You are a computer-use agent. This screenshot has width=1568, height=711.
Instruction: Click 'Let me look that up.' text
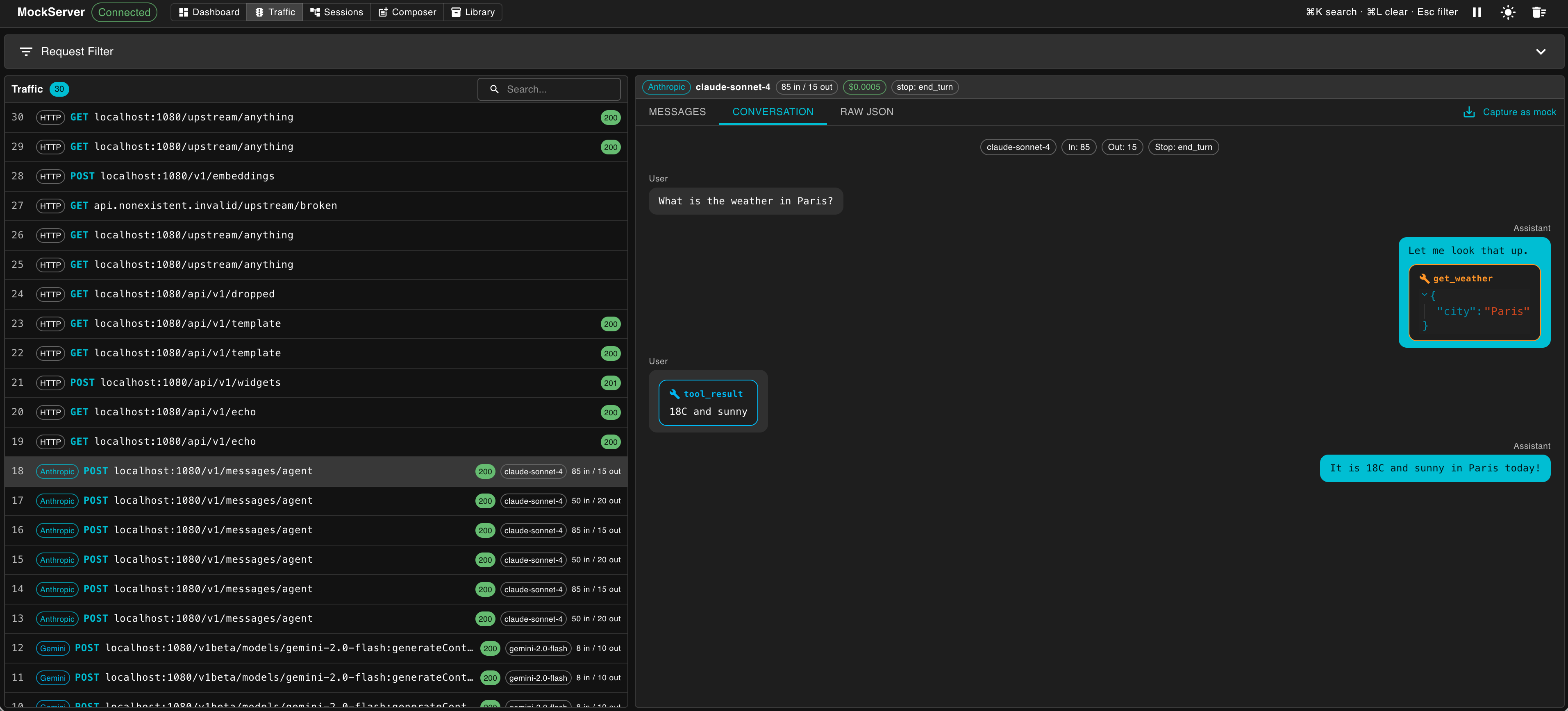tap(1468, 251)
